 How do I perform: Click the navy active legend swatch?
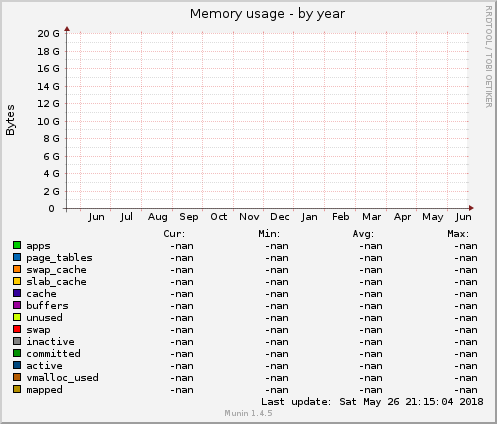point(17,365)
